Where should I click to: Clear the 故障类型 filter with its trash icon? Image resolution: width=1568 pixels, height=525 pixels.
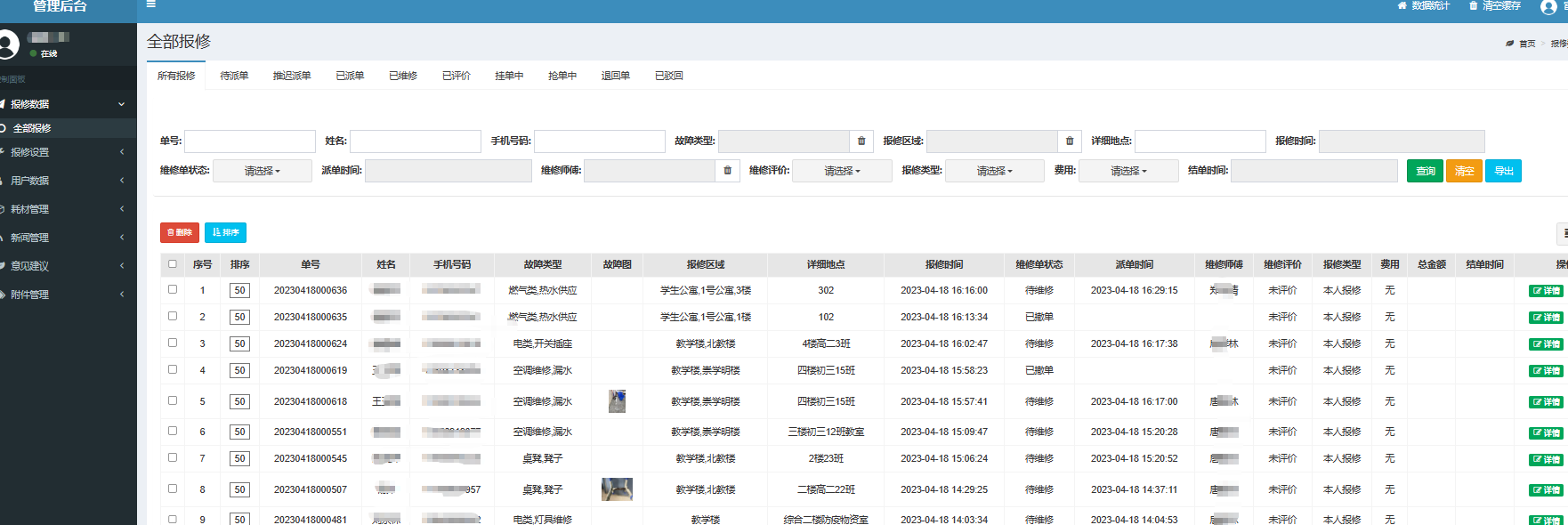point(861,141)
